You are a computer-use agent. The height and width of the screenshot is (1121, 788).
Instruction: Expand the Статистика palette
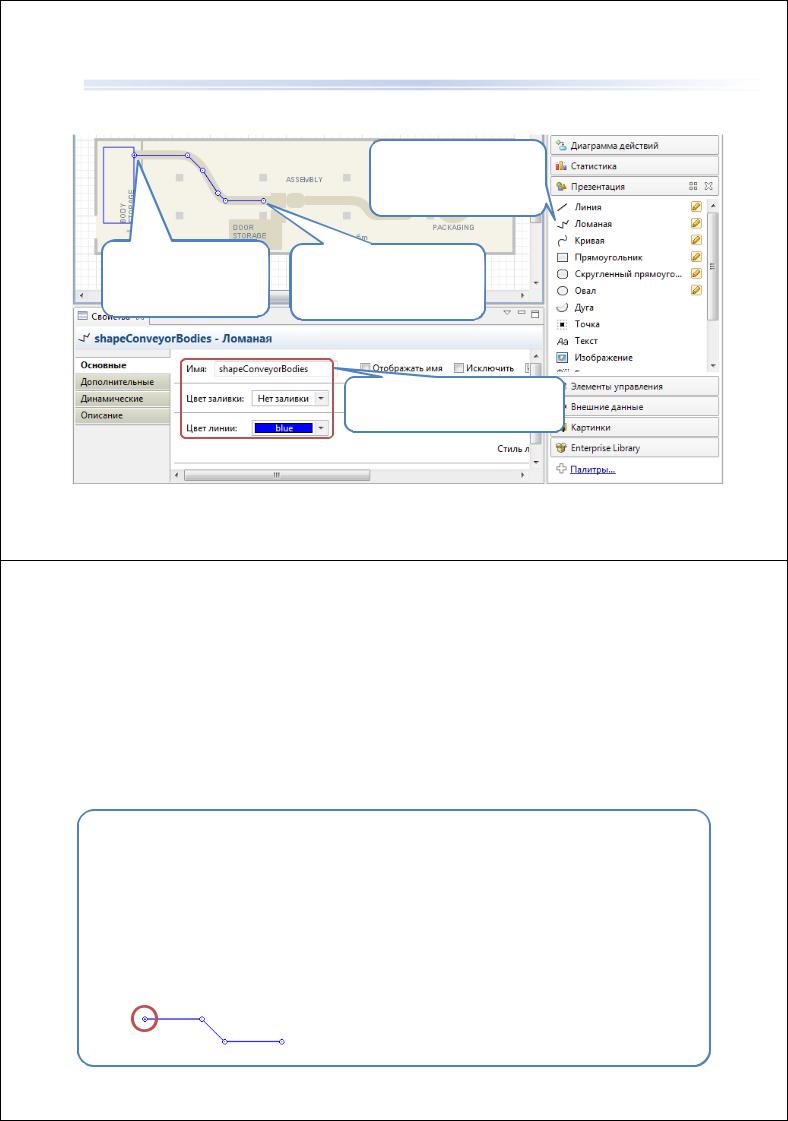[634, 166]
